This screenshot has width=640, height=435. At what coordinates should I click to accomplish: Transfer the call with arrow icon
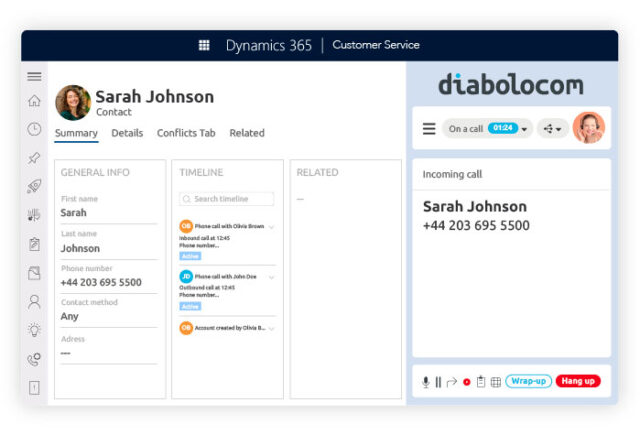click(x=451, y=382)
